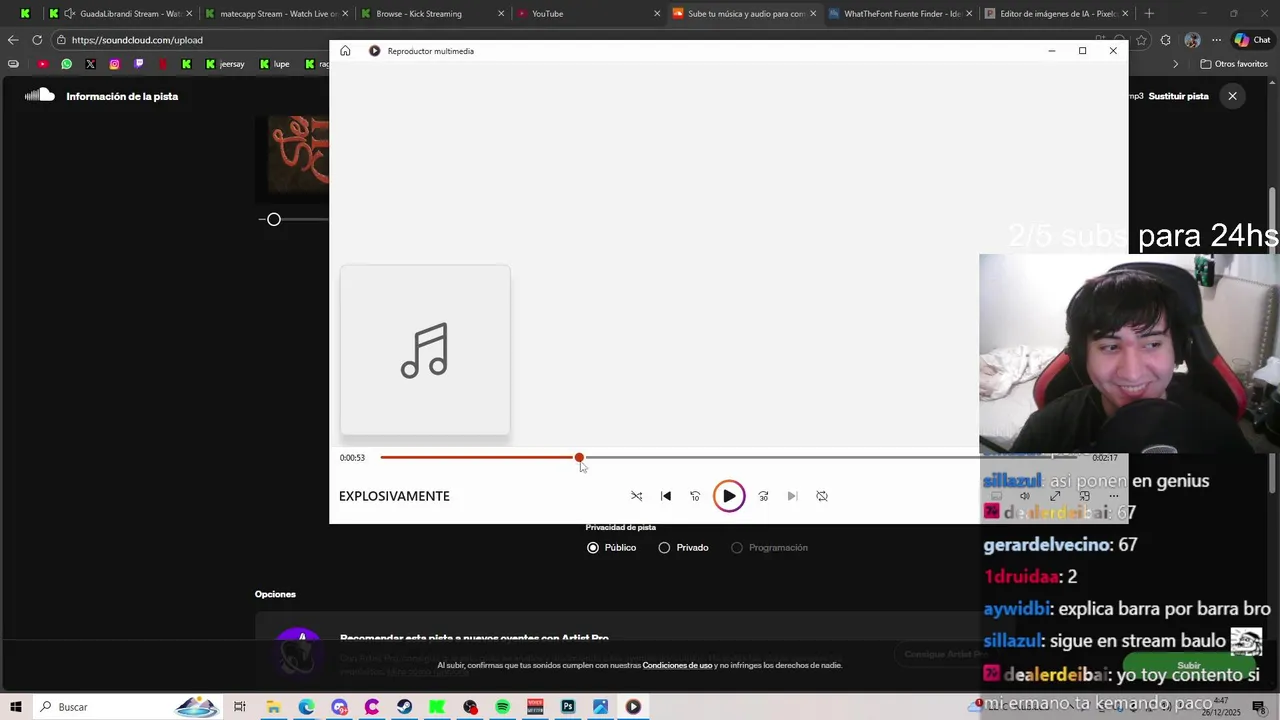Open the jeersay bookmark
This screenshot has height=720, width=1280.
225,64
